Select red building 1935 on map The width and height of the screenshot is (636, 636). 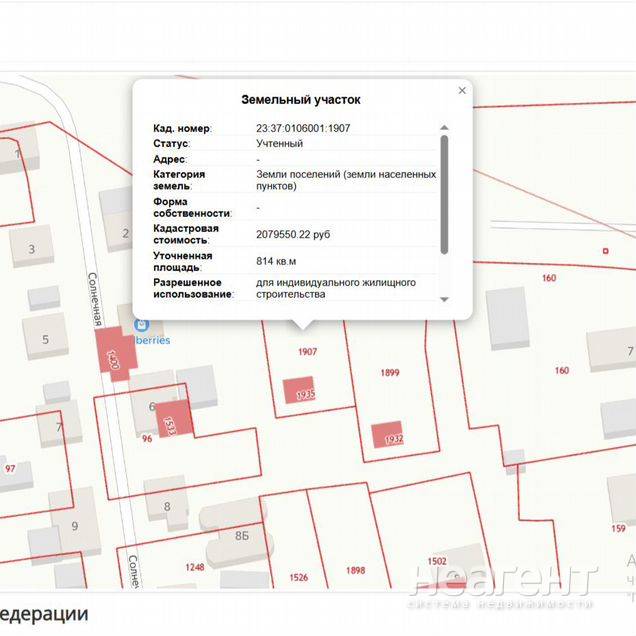(299, 390)
